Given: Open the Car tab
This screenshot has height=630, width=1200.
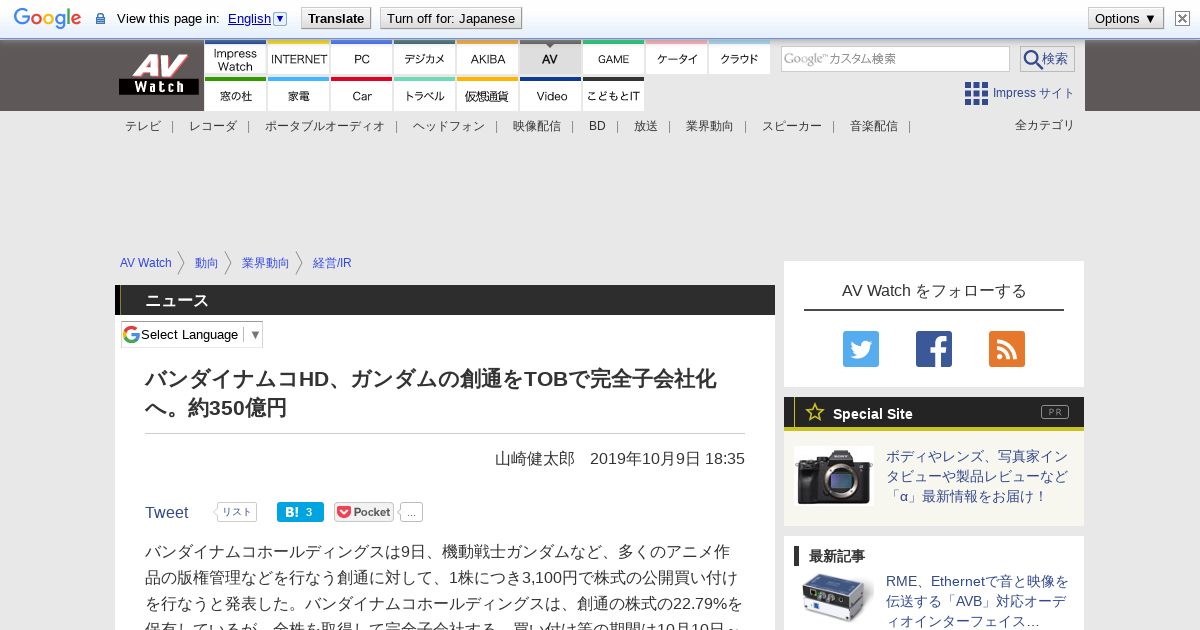Looking at the screenshot, I should (x=362, y=95).
